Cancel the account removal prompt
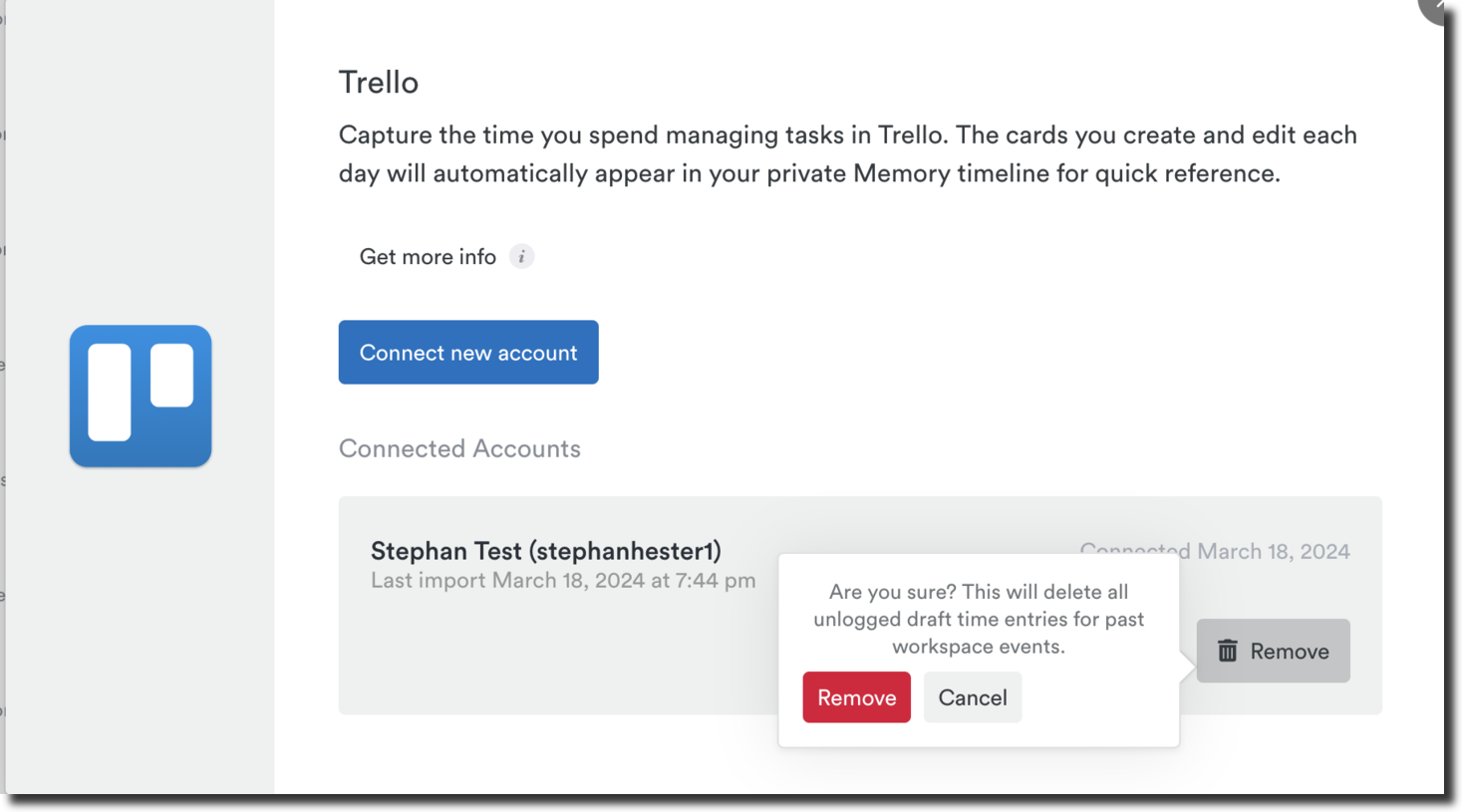This screenshot has width=1462, height=812. coord(973,697)
